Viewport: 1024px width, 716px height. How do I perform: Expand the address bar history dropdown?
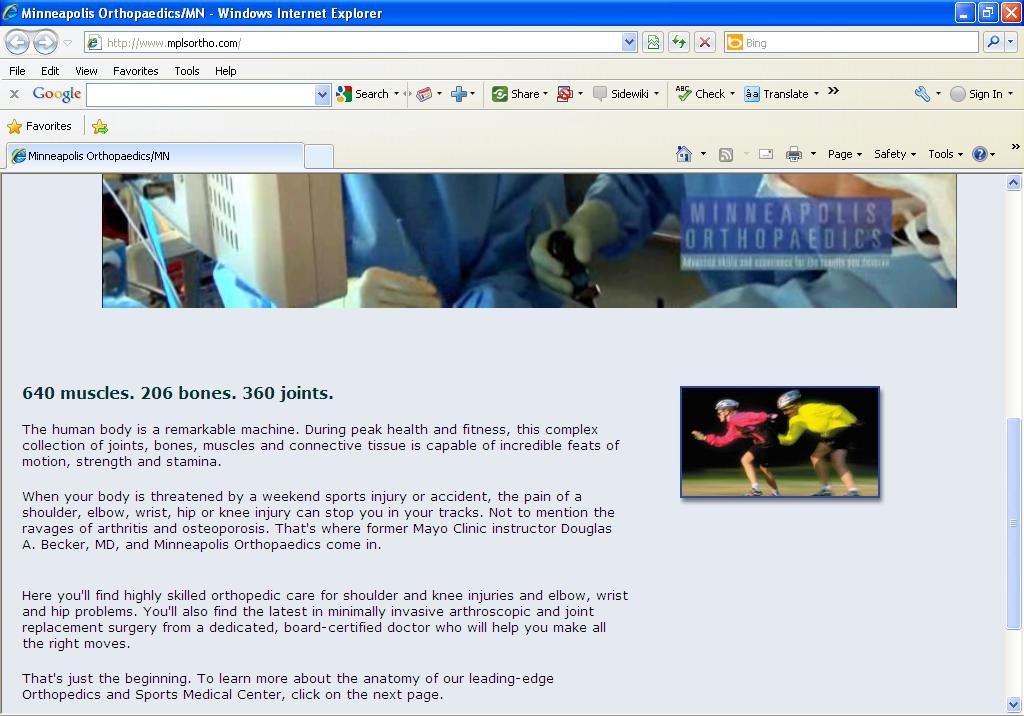pos(629,42)
